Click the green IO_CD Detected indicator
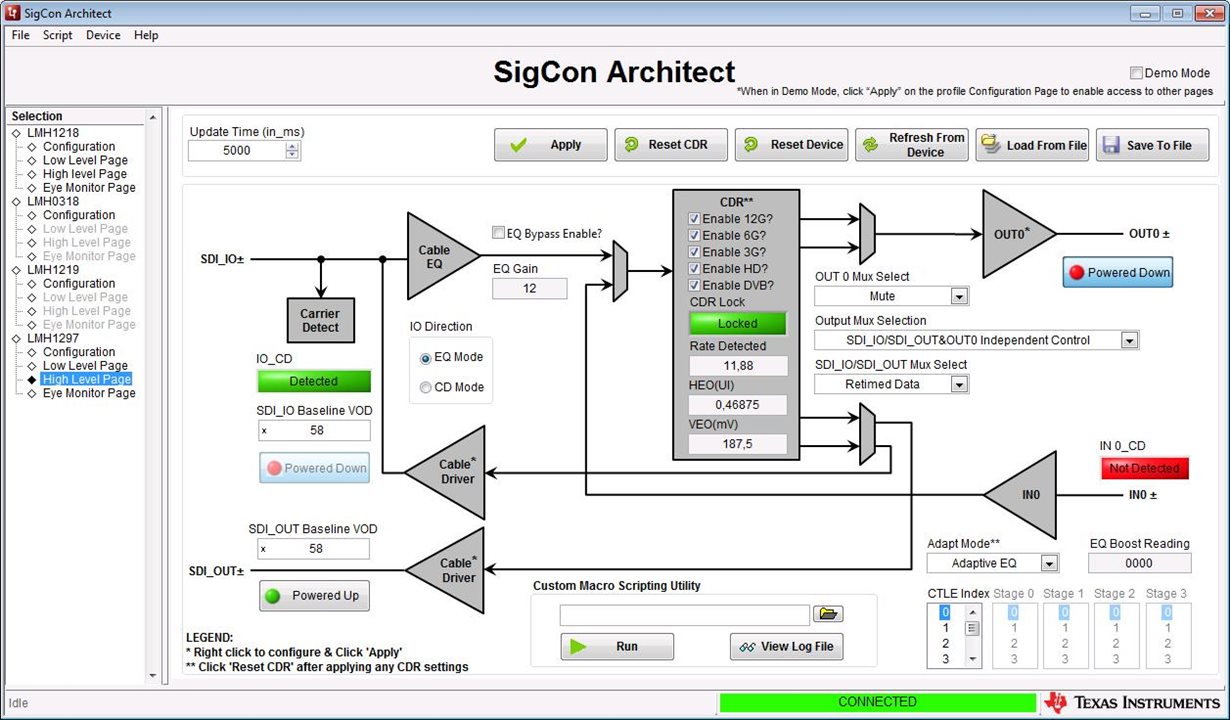The width and height of the screenshot is (1230, 720). (314, 381)
